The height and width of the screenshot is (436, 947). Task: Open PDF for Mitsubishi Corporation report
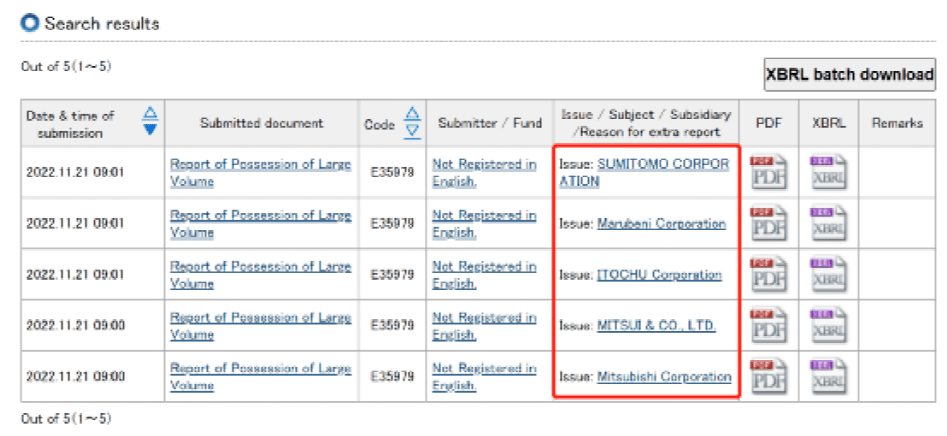[768, 377]
